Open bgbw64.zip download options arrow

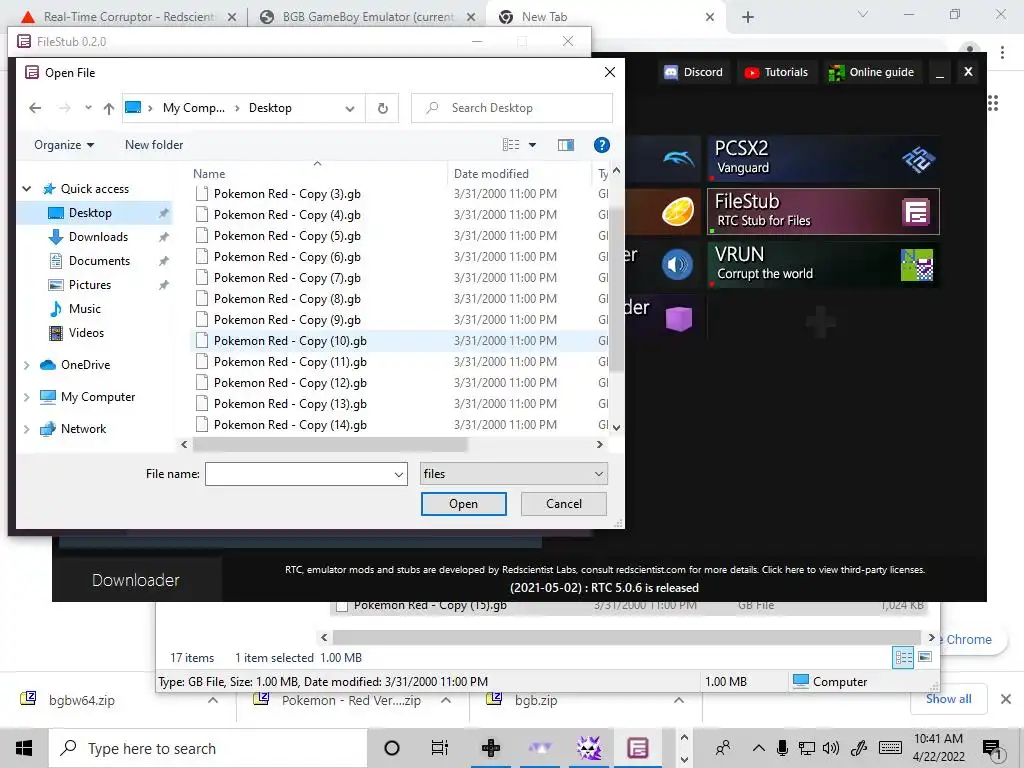click(213, 700)
